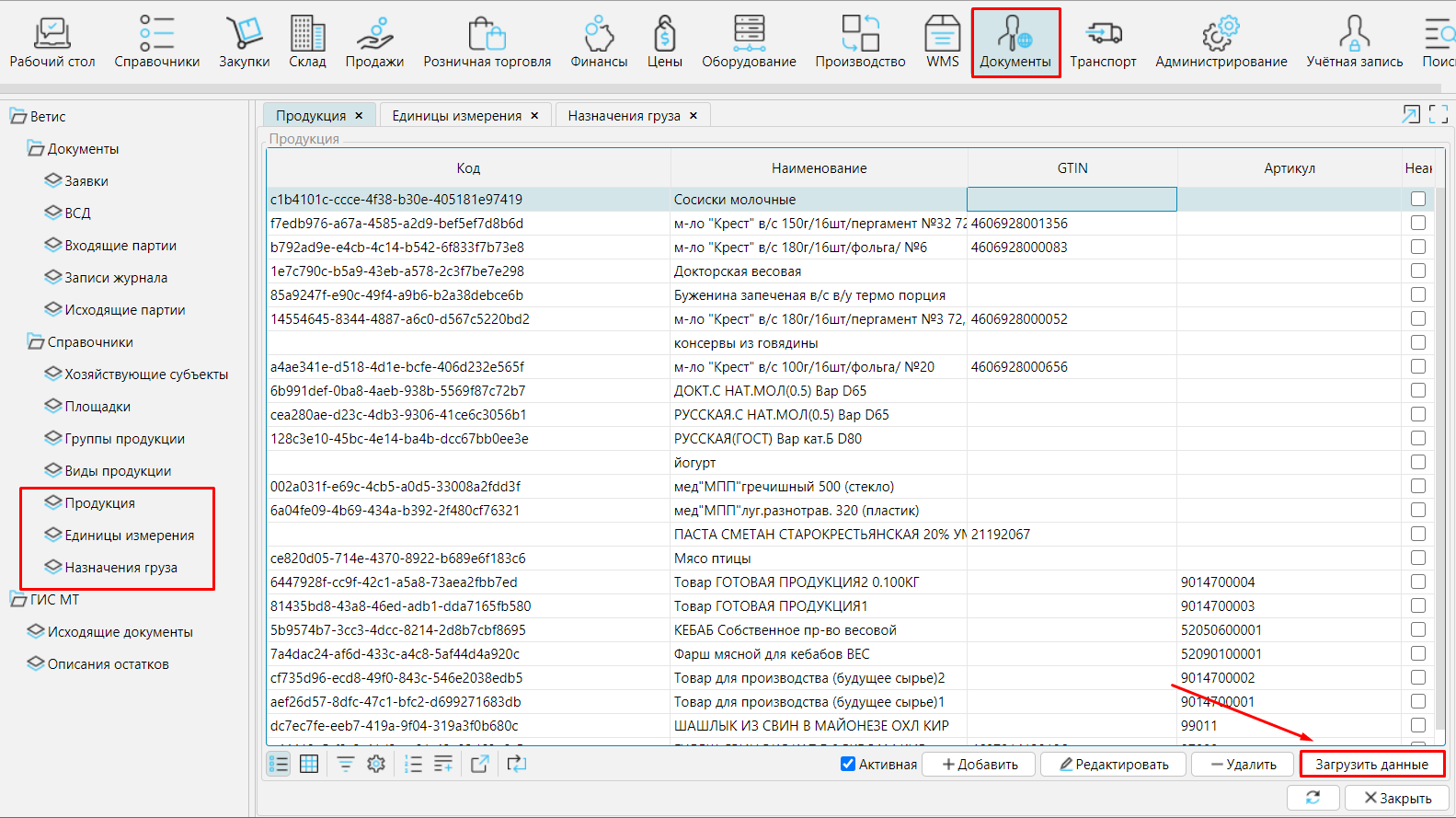
Task: Click the export icon in bottom toolbar
Action: coord(480,764)
